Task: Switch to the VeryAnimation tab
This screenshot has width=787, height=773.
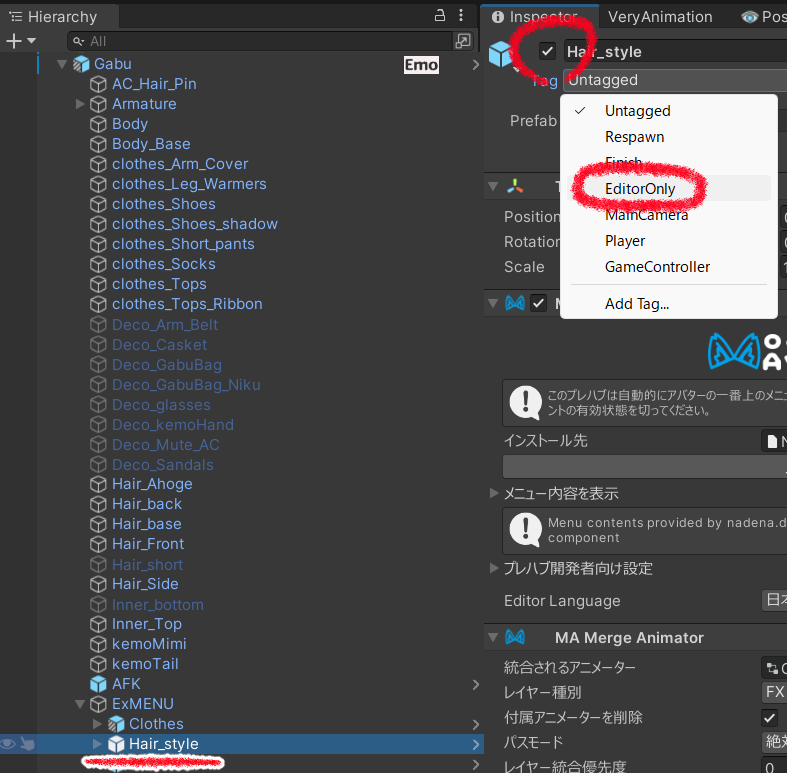Action: click(660, 17)
